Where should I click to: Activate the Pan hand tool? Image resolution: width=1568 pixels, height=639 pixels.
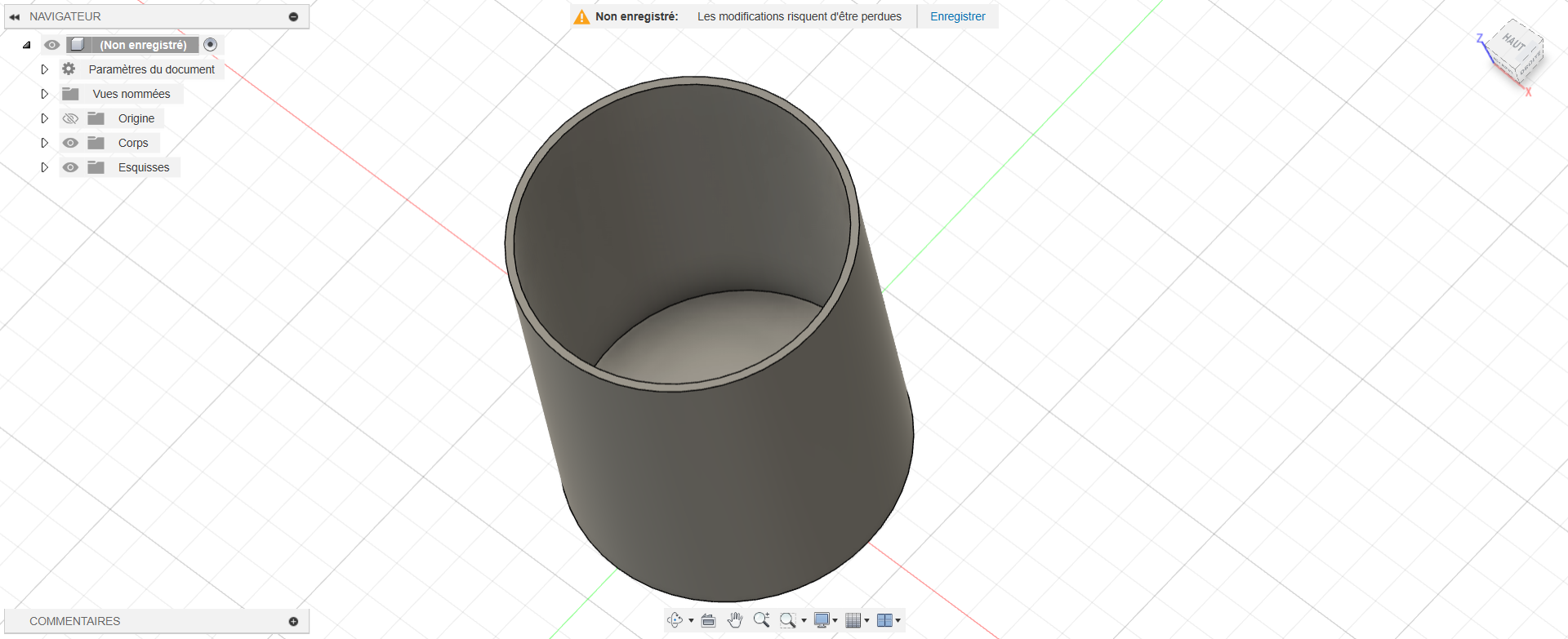(735, 620)
